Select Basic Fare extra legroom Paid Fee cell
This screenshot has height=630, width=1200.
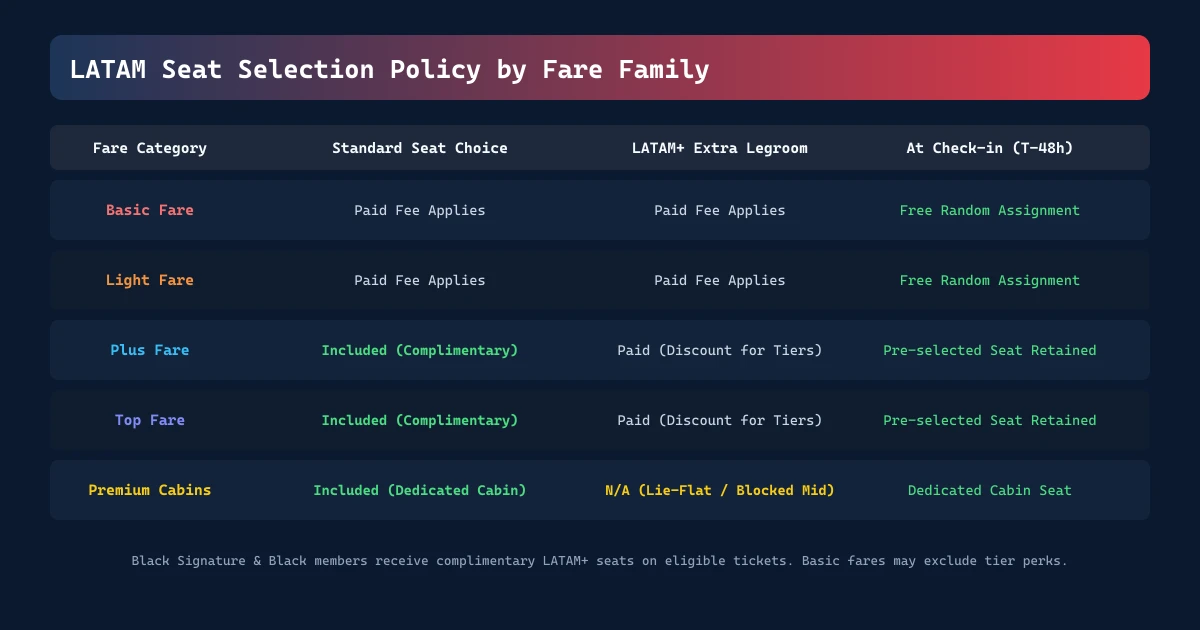[x=720, y=210]
